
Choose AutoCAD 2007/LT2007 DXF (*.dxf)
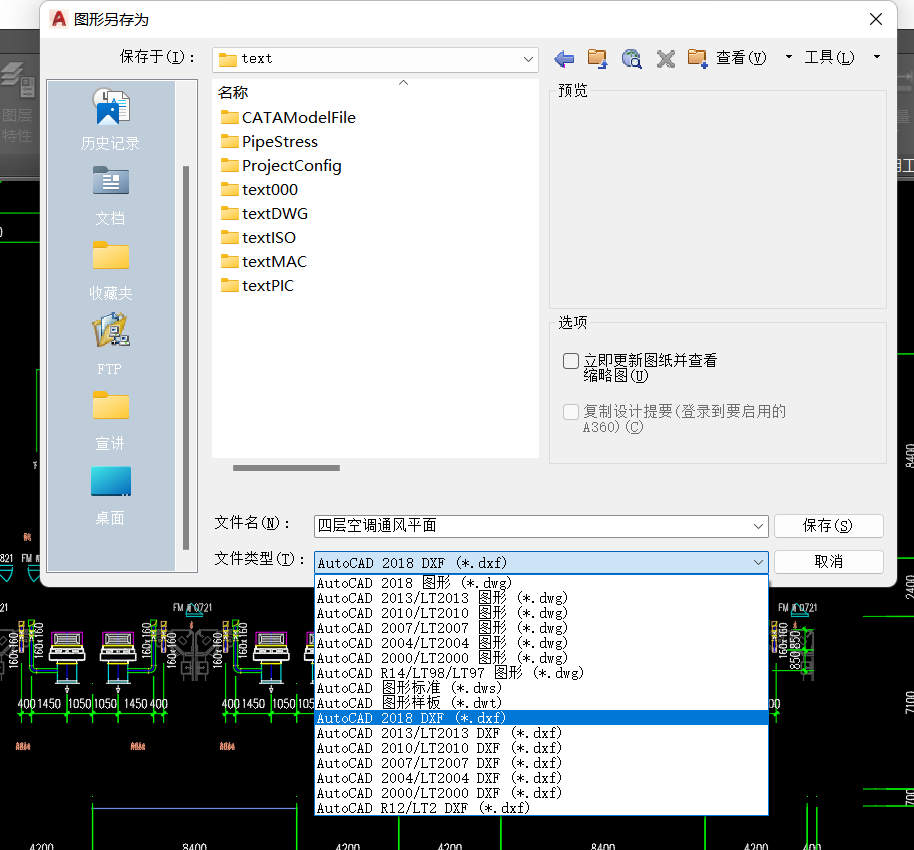pyautogui.click(x=542, y=763)
